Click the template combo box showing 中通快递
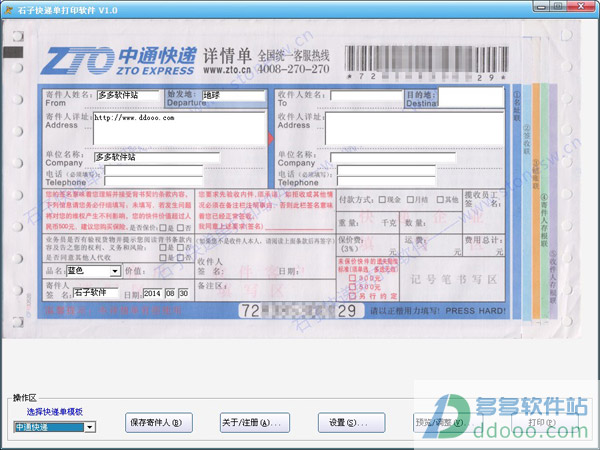 click(49, 427)
